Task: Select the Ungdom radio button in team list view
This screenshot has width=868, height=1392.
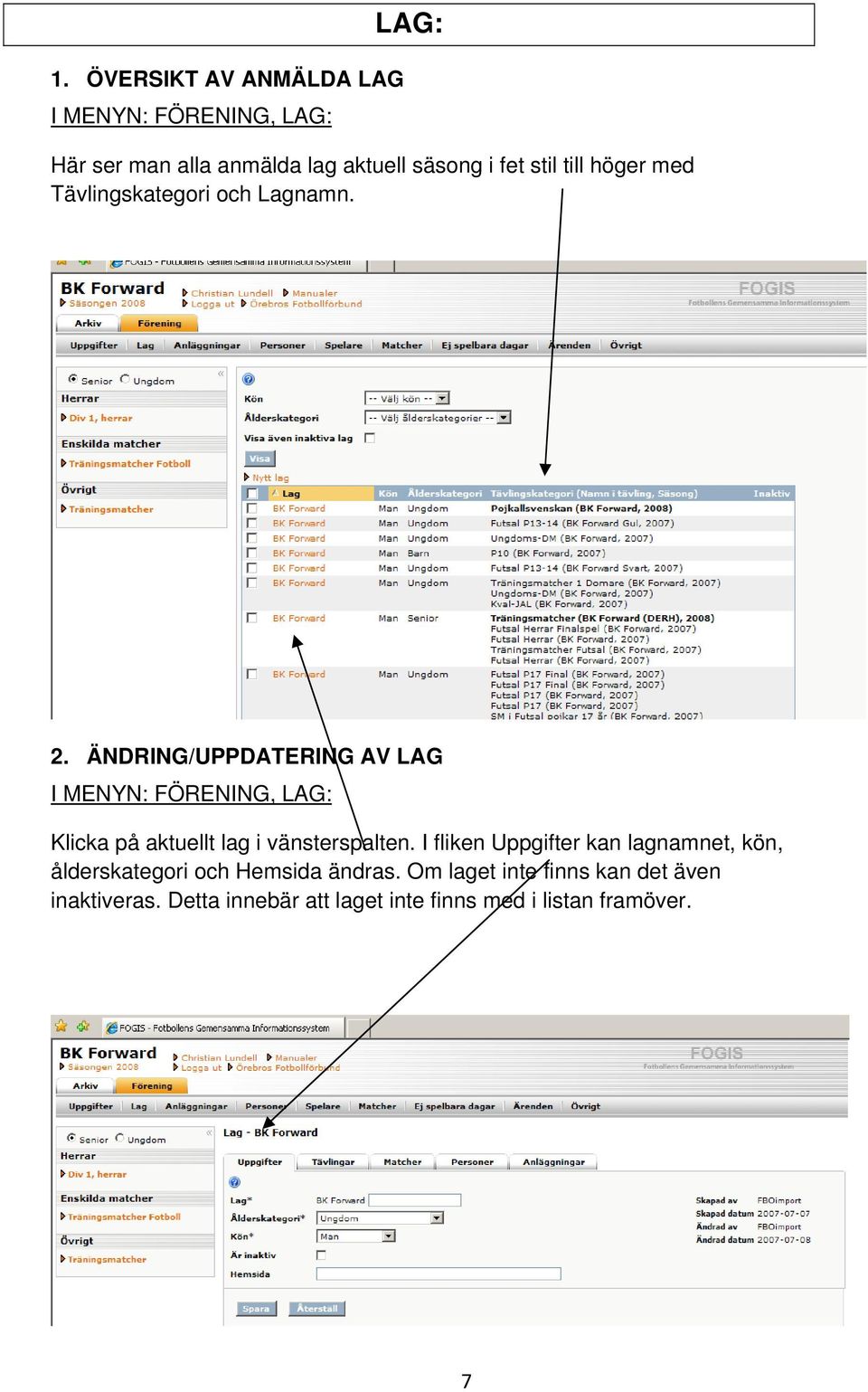Action: pyautogui.click(x=125, y=379)
